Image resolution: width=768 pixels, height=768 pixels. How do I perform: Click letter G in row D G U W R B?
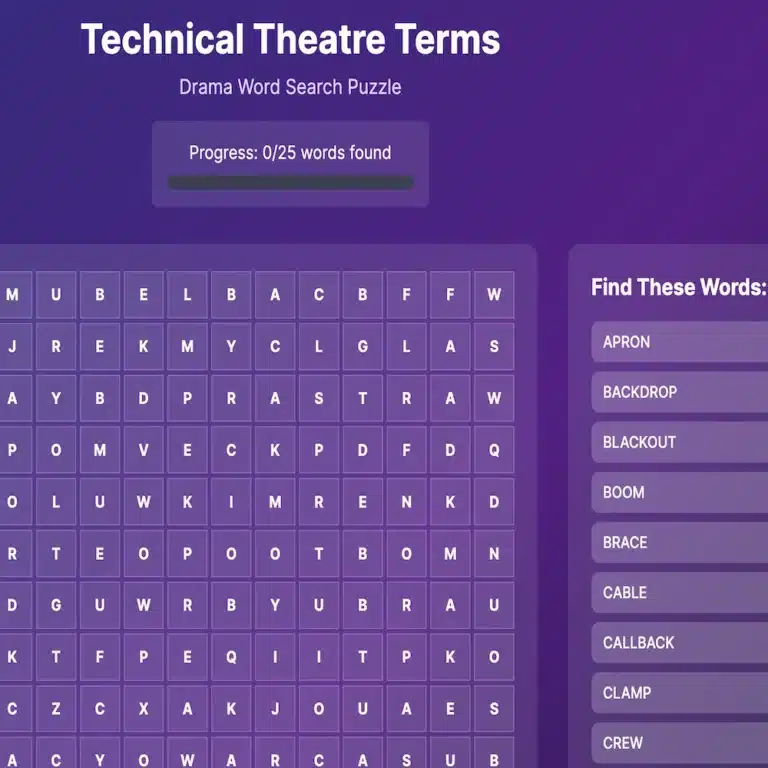(56, 605)
